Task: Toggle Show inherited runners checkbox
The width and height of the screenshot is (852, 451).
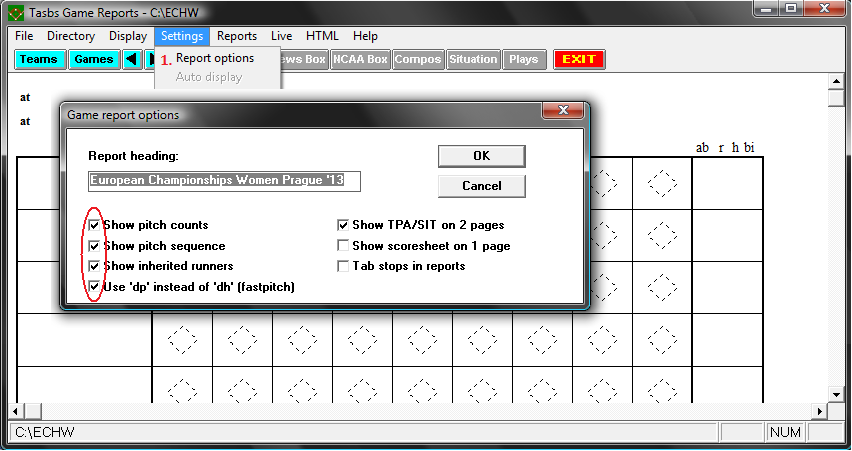Action: point(95,266)
